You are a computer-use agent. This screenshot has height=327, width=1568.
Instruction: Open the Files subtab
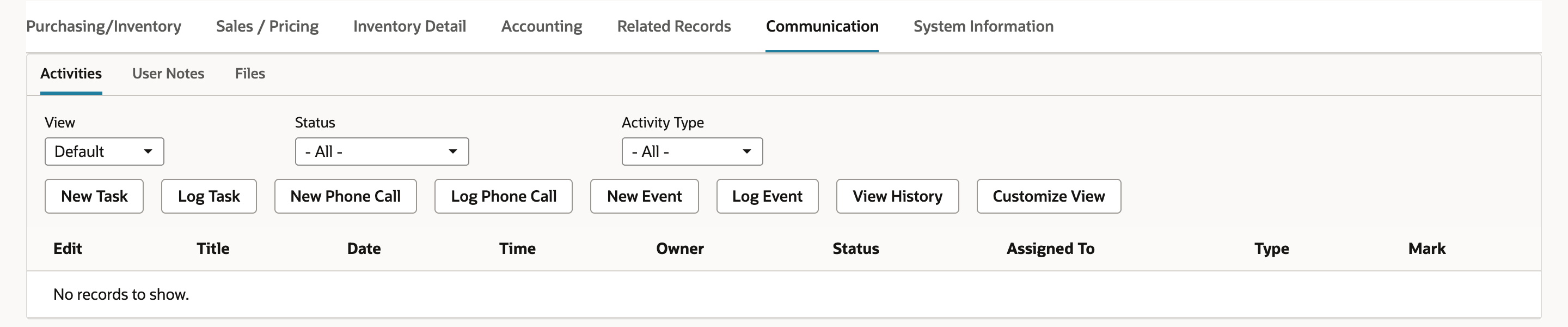(249, 74)
